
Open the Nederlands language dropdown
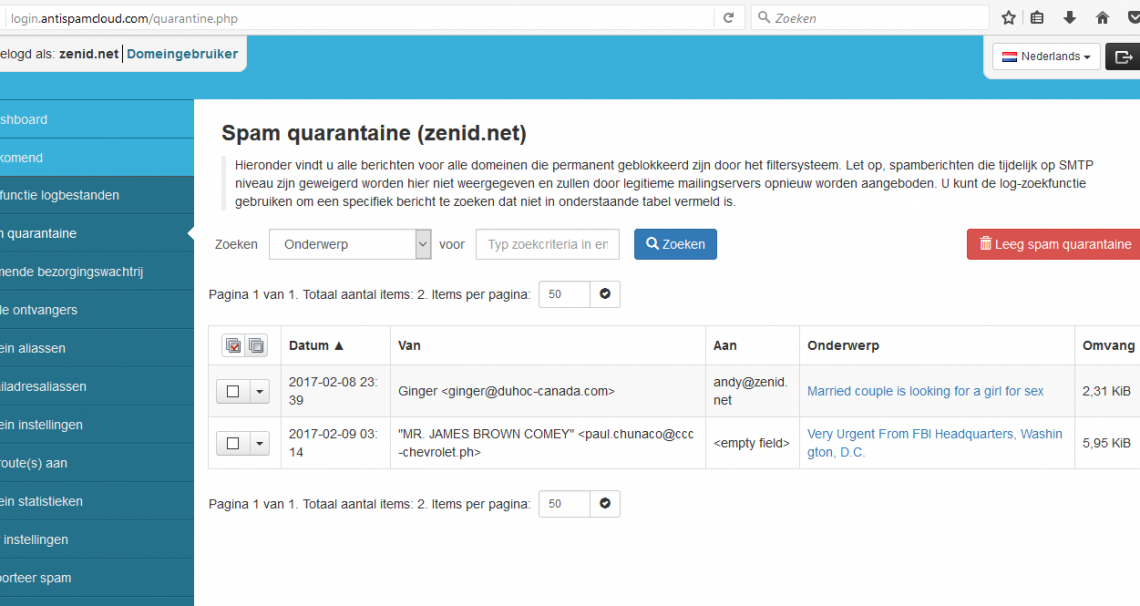click(1046, 57)
